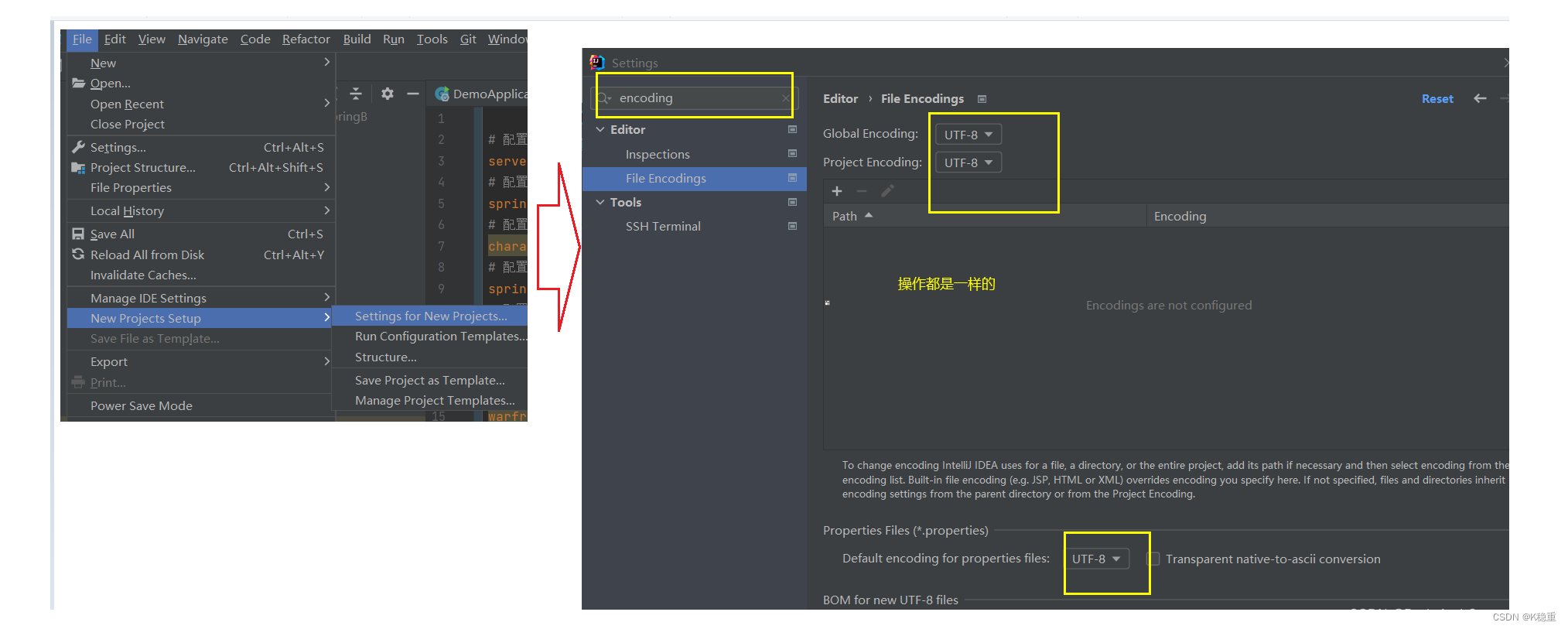Click the Reload All from Disk icon
The width and height of the screenshot is (1568, 629).
click(78, 255)
